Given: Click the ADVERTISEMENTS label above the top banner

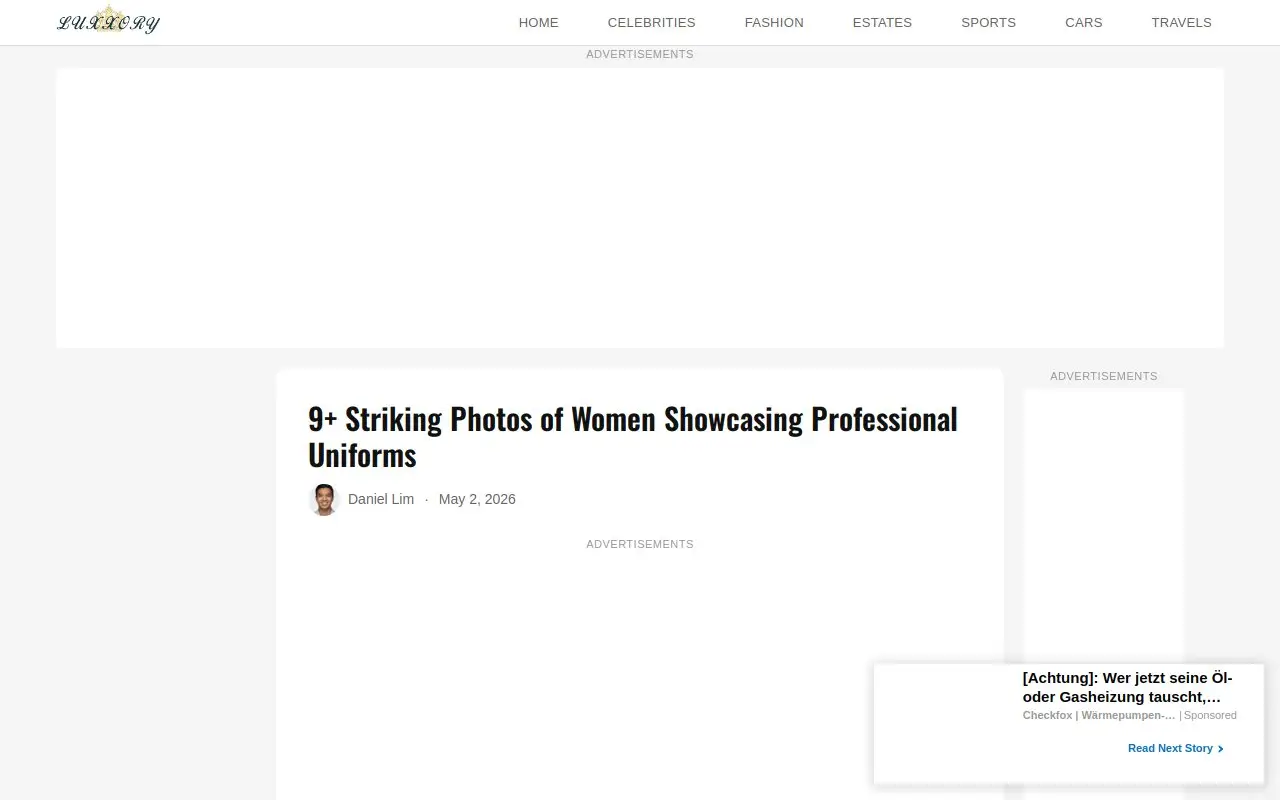Looking at the screenshot, I should click(640, 54).
